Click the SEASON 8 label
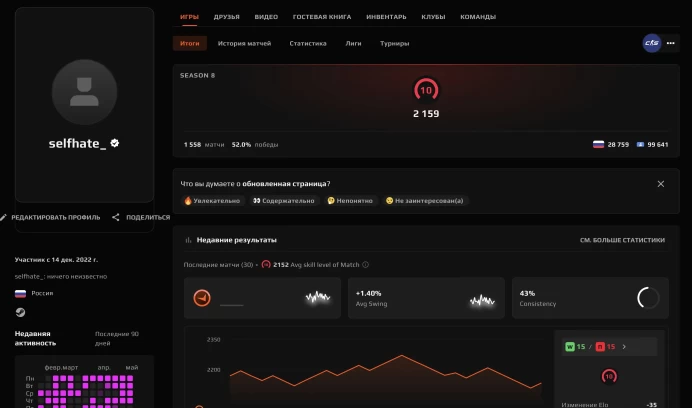Image resolution: width=692 pixels, height=408 pixels. [x=197, y=76]
